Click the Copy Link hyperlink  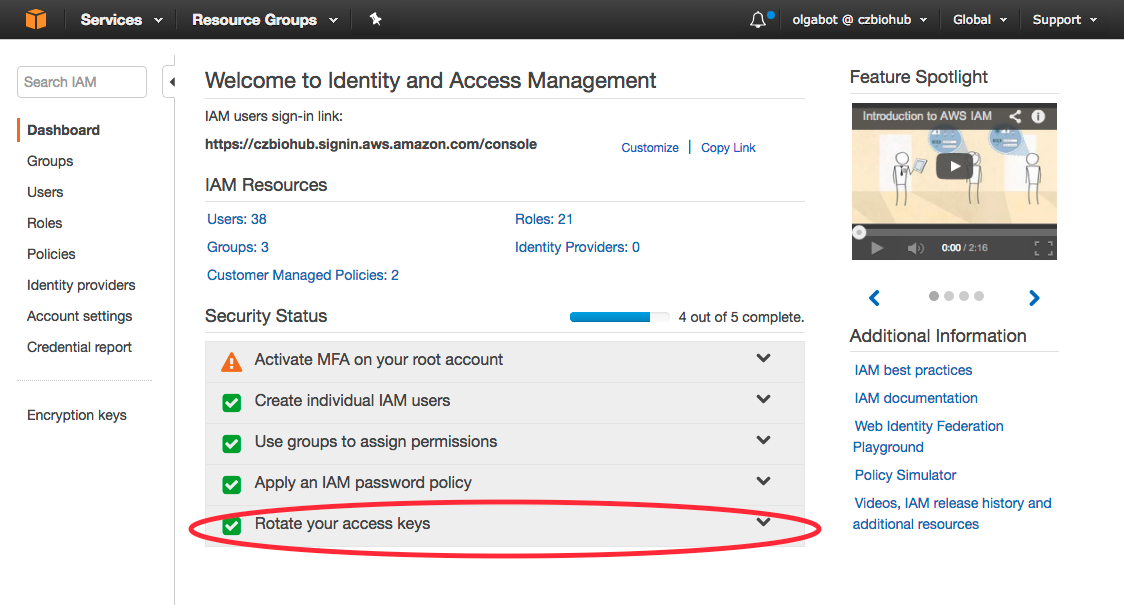coord(728,148)
